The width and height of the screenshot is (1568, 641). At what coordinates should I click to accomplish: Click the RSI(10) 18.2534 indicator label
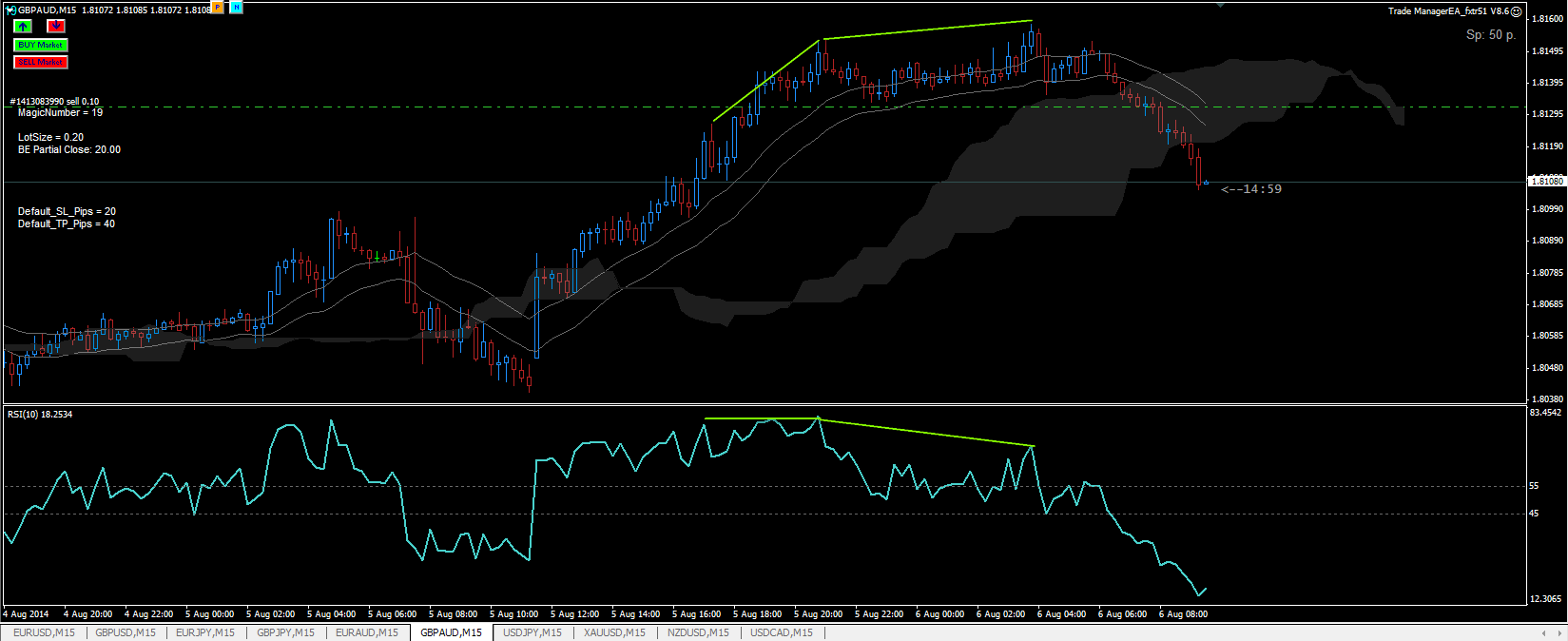[x=40, y=415]
